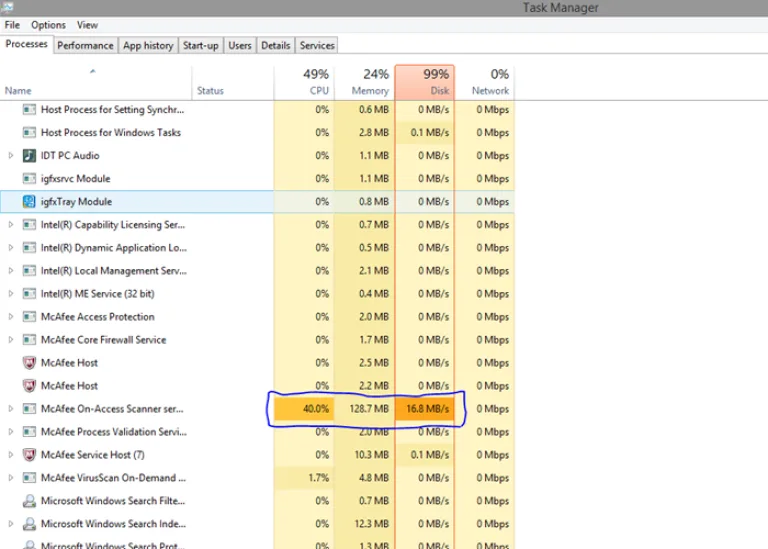768x549 pixels.
Task: Expand Intel(R) Local Management Service entry
Action: [x=11, y=271]
